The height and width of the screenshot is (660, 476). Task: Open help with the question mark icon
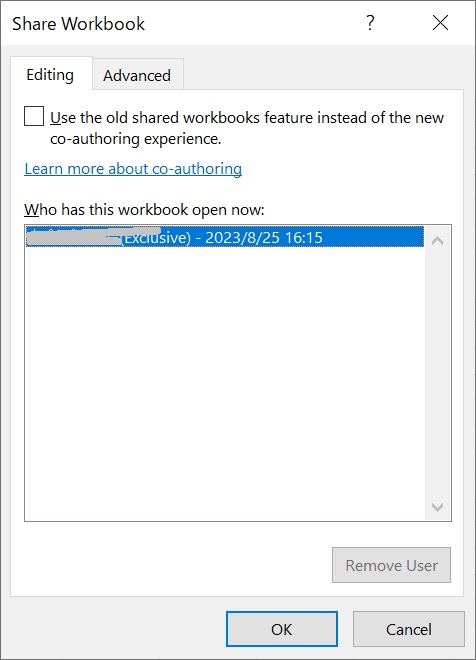370,23
